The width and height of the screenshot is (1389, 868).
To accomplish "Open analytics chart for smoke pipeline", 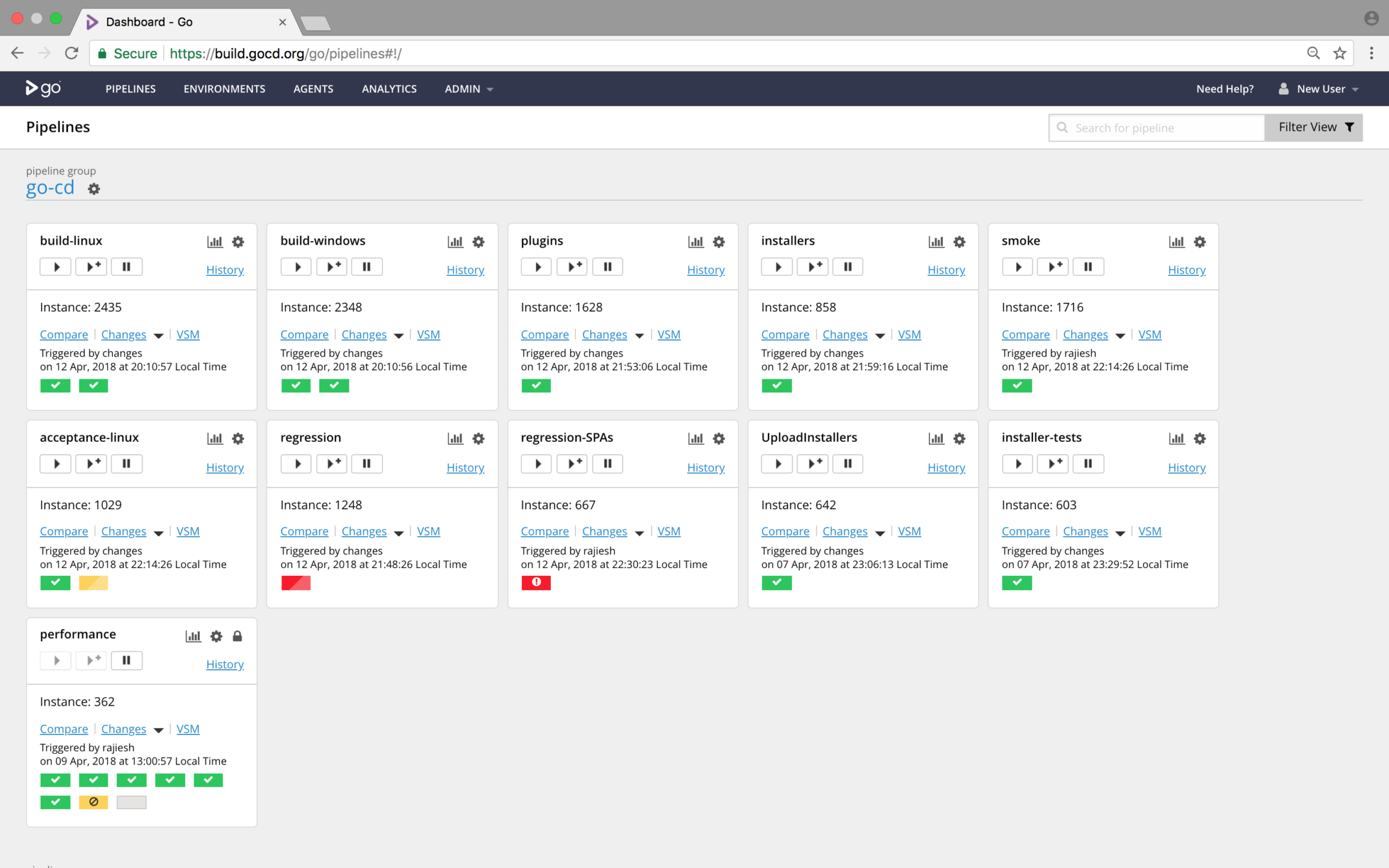I will click(x=1176, y=241).
